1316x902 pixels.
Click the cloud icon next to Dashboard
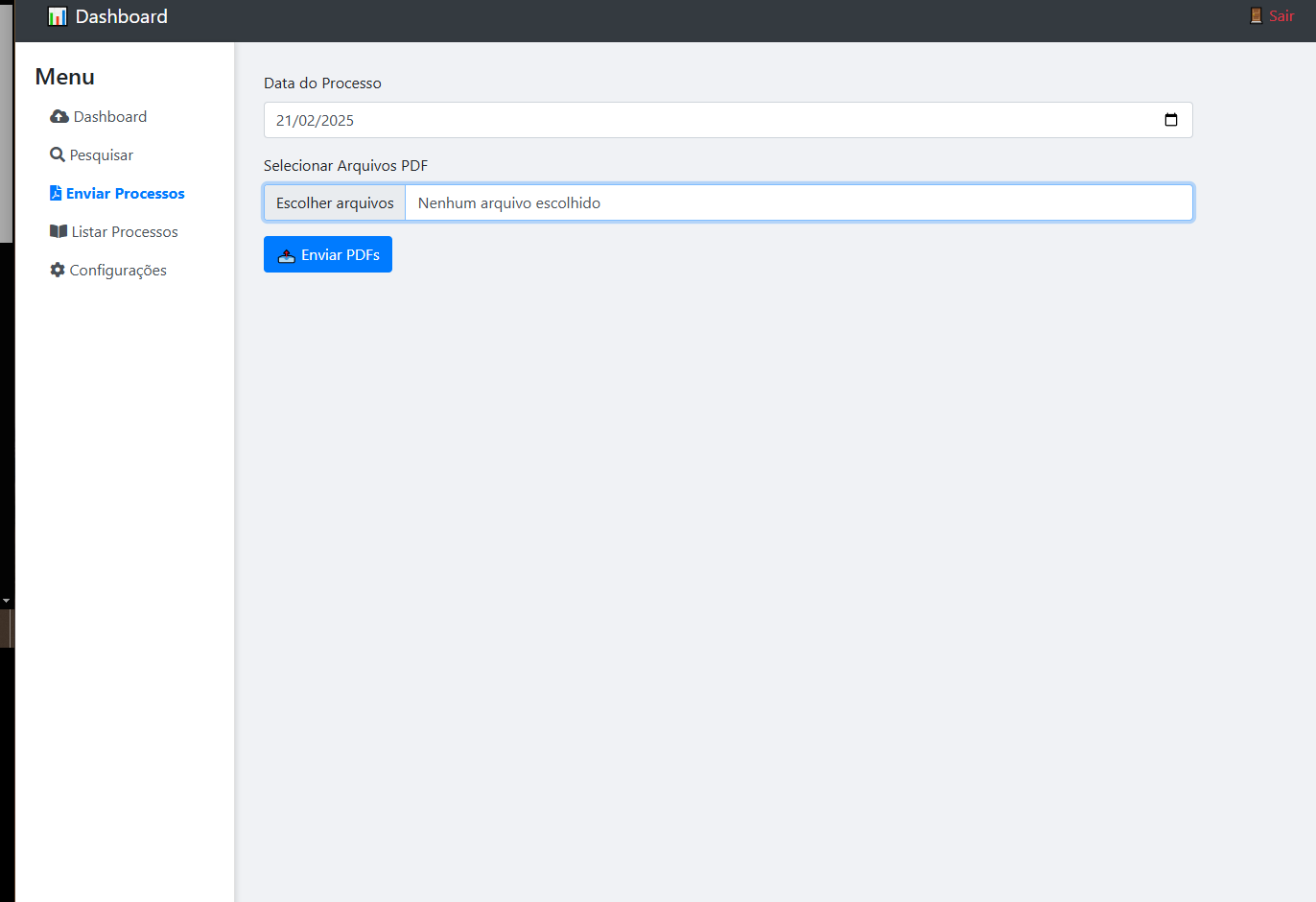(59, 116)
